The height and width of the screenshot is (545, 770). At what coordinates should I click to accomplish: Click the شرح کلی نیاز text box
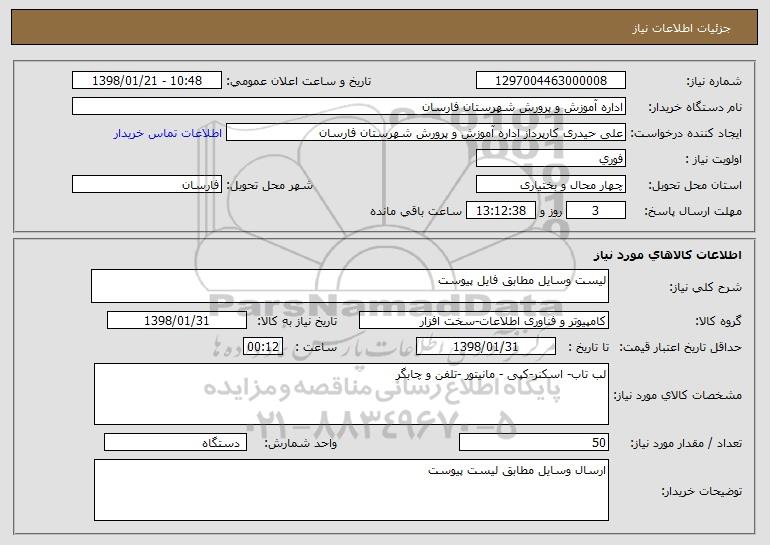pyautogui.click(x=350, y=286)
